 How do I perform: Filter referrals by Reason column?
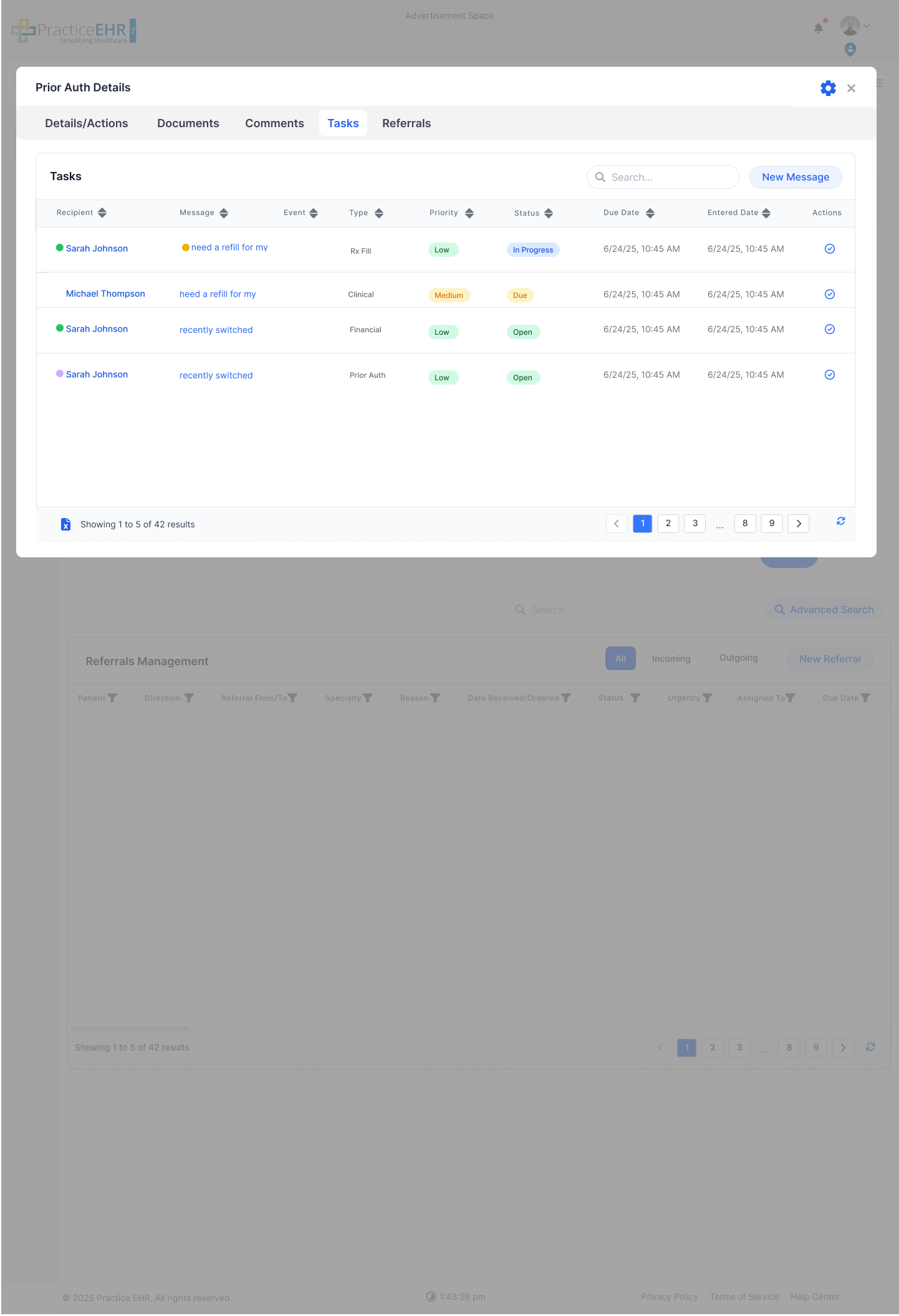point(435,698)
